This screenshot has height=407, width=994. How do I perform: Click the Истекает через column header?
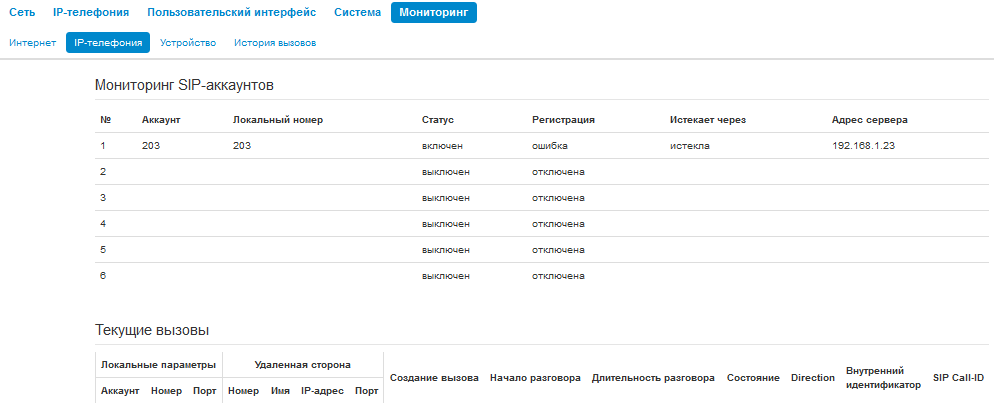coord(708,120)
